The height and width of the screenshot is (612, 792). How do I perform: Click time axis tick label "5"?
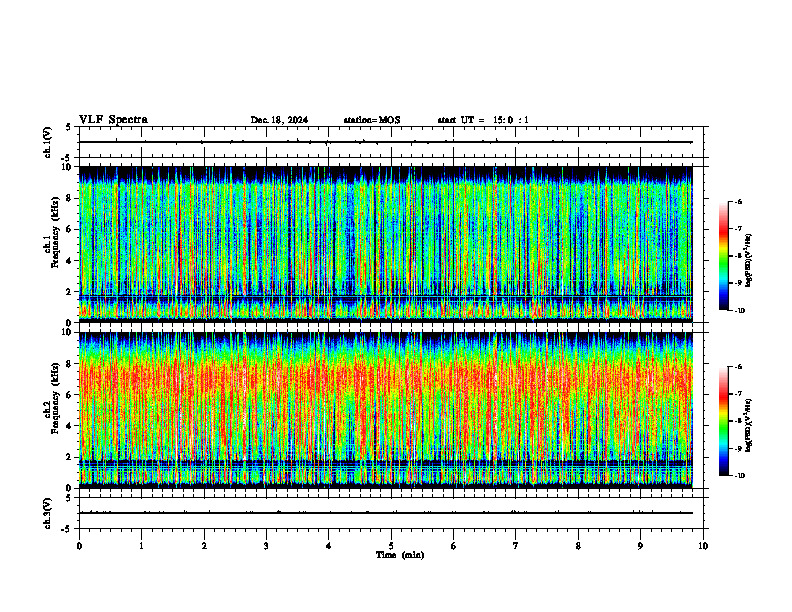(391, 546)
